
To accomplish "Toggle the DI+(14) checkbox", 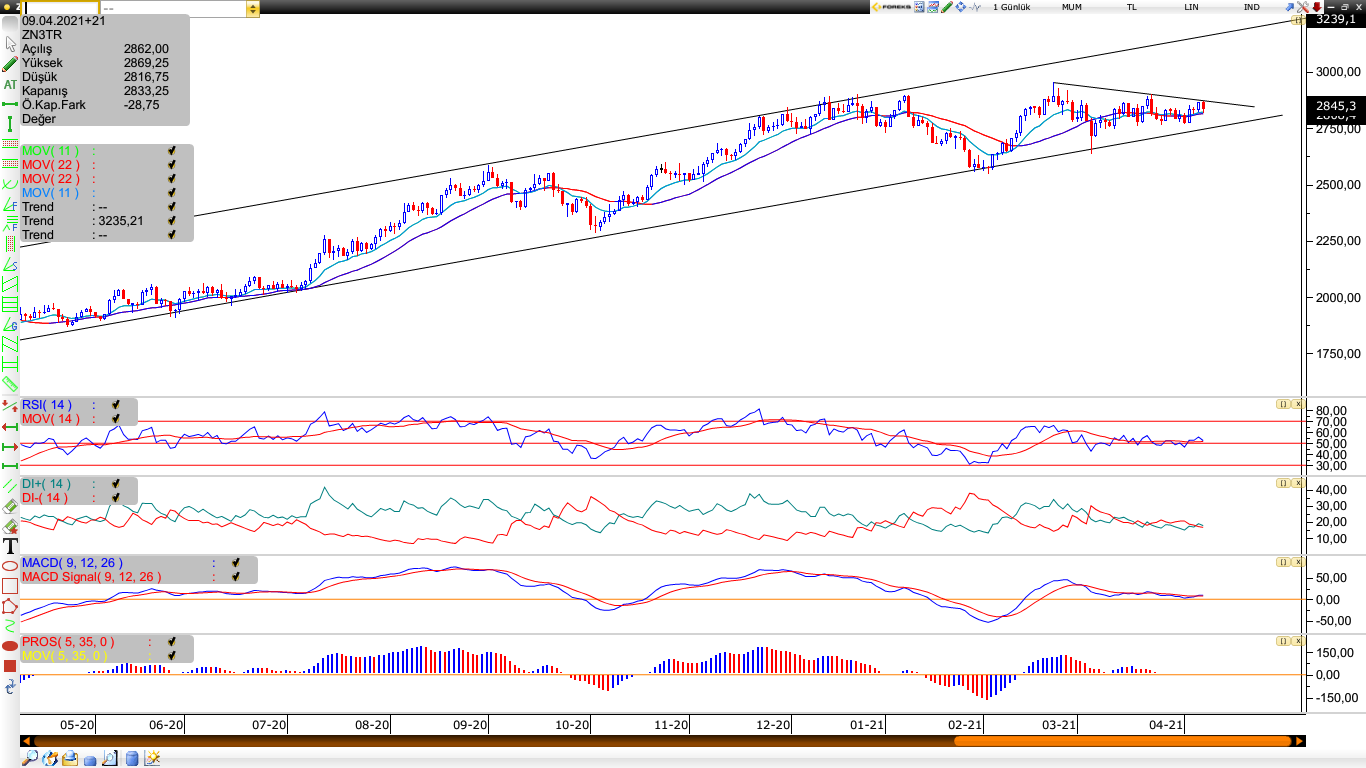I will (x=116, y=484).
